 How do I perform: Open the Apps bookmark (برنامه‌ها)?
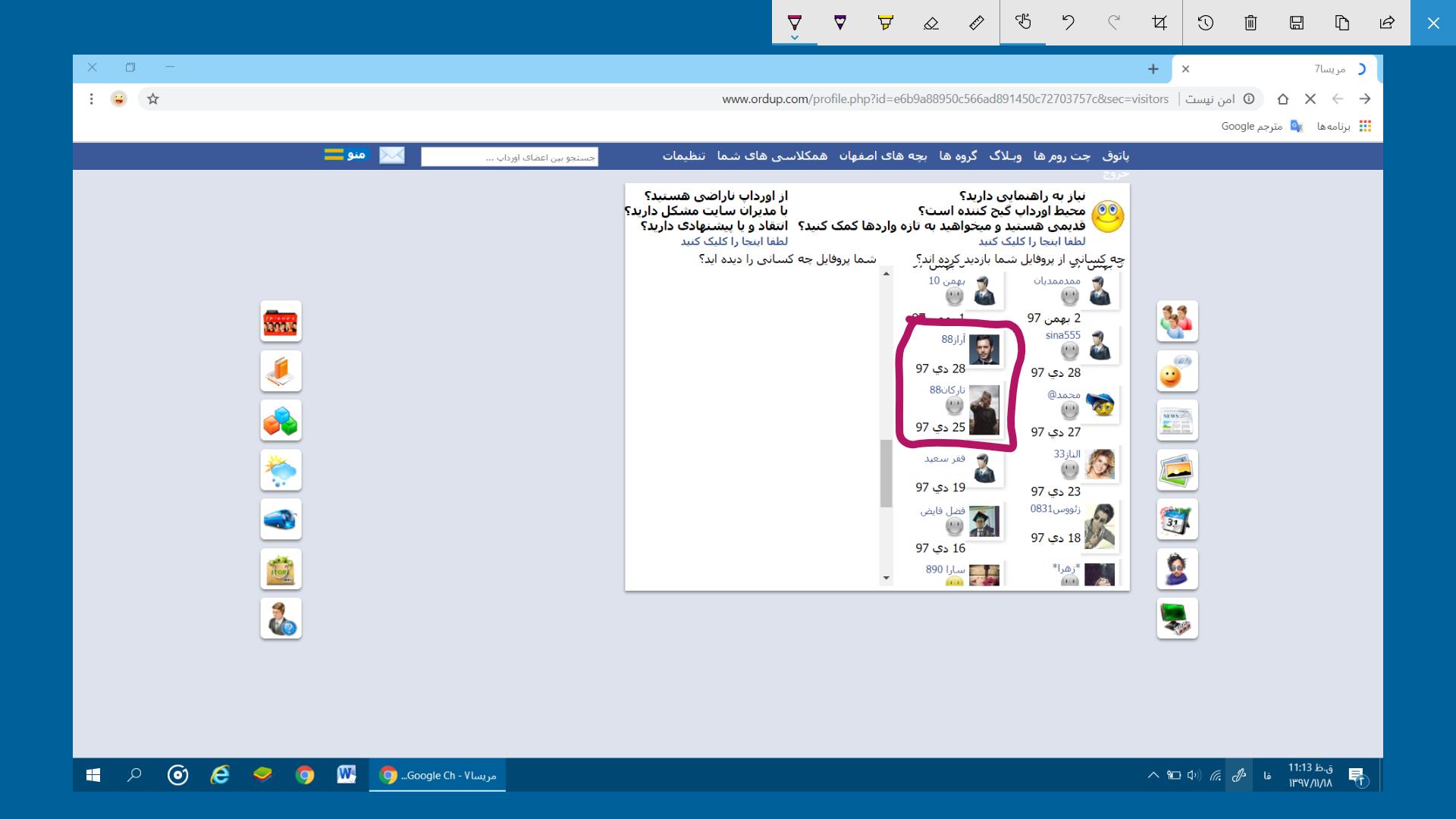(x=1344, y=126)
